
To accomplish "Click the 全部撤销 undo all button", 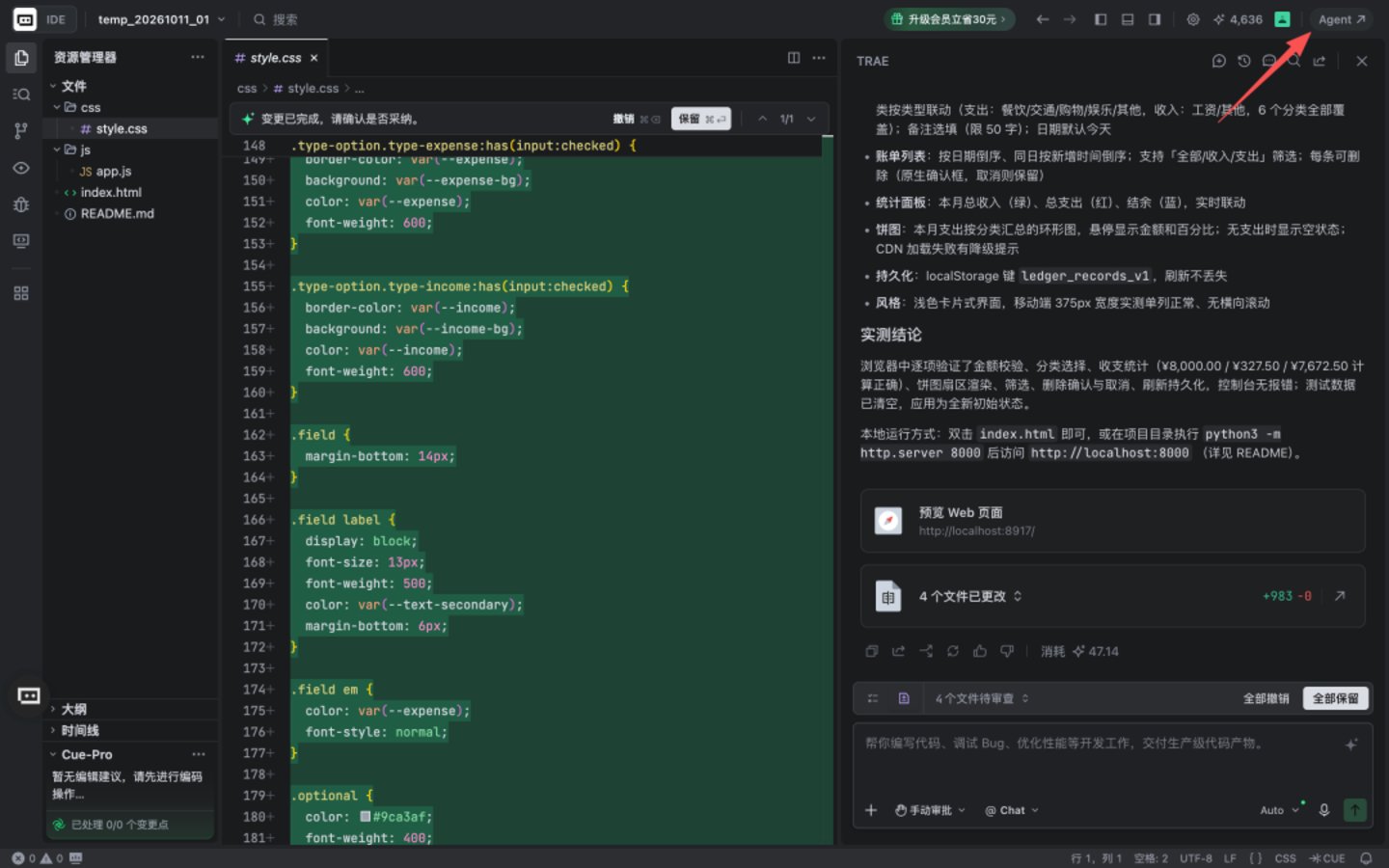I will point(1266,698).
